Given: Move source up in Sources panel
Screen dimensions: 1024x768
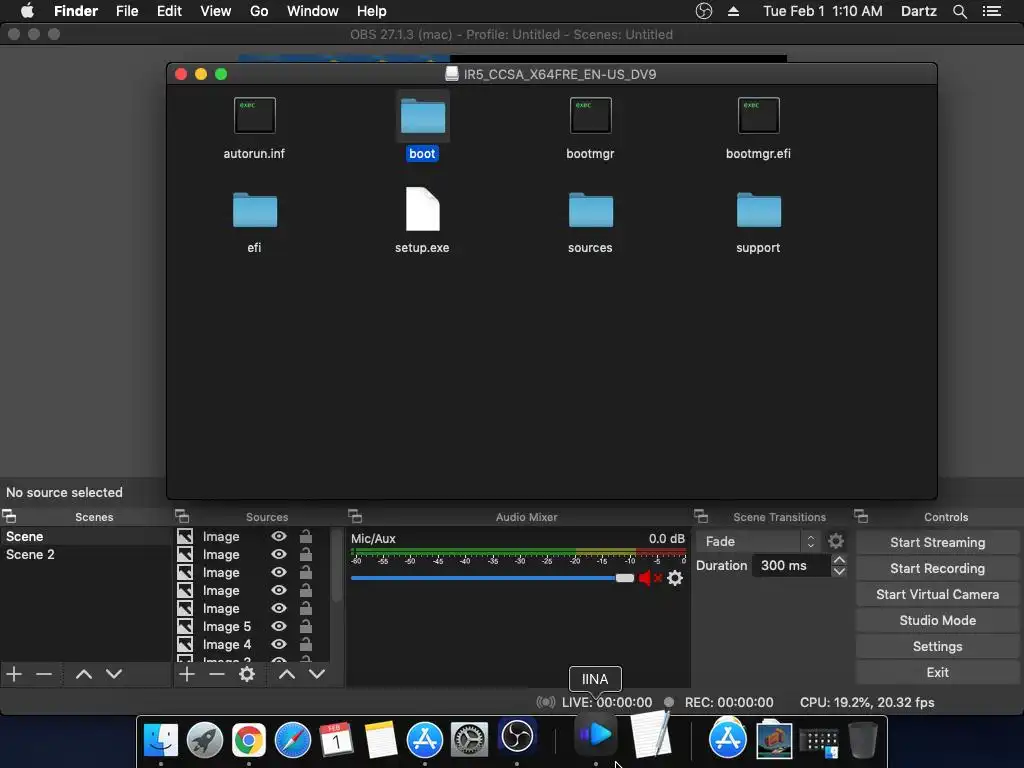Looking at the screenshot, I should 287,674.
